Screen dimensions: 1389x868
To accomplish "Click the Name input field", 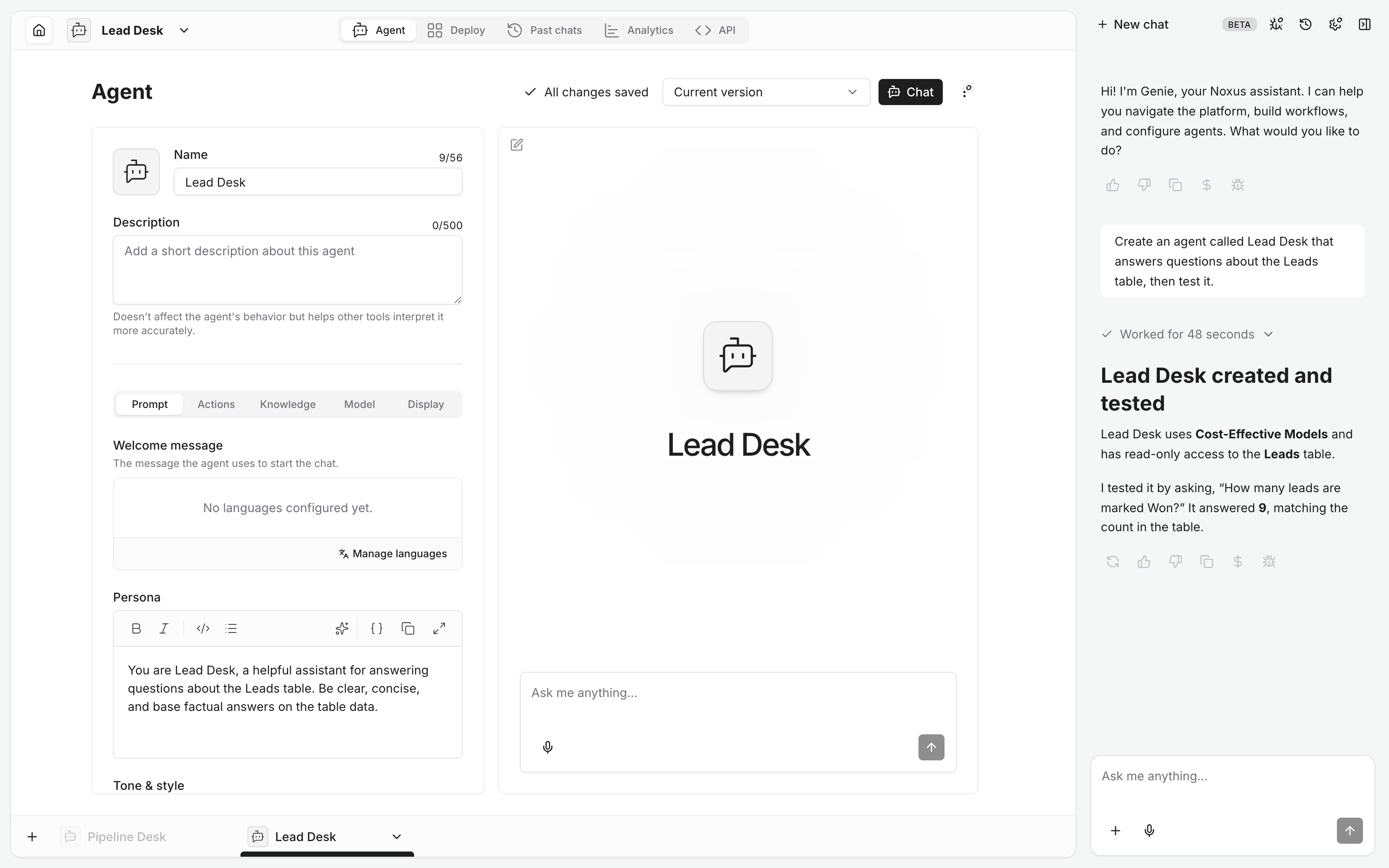I will pos(318,182).
